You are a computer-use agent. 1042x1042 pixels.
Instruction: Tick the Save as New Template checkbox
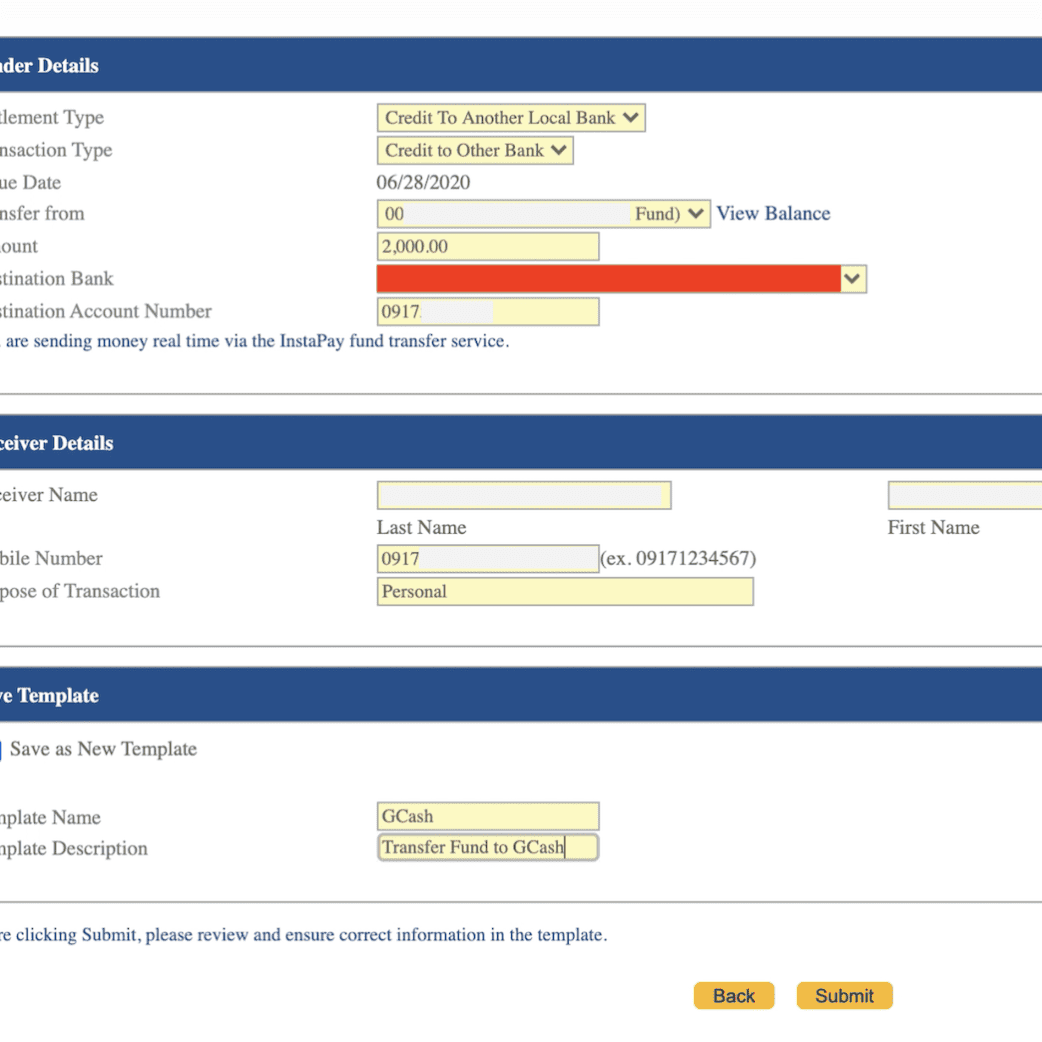pos(0,750)
